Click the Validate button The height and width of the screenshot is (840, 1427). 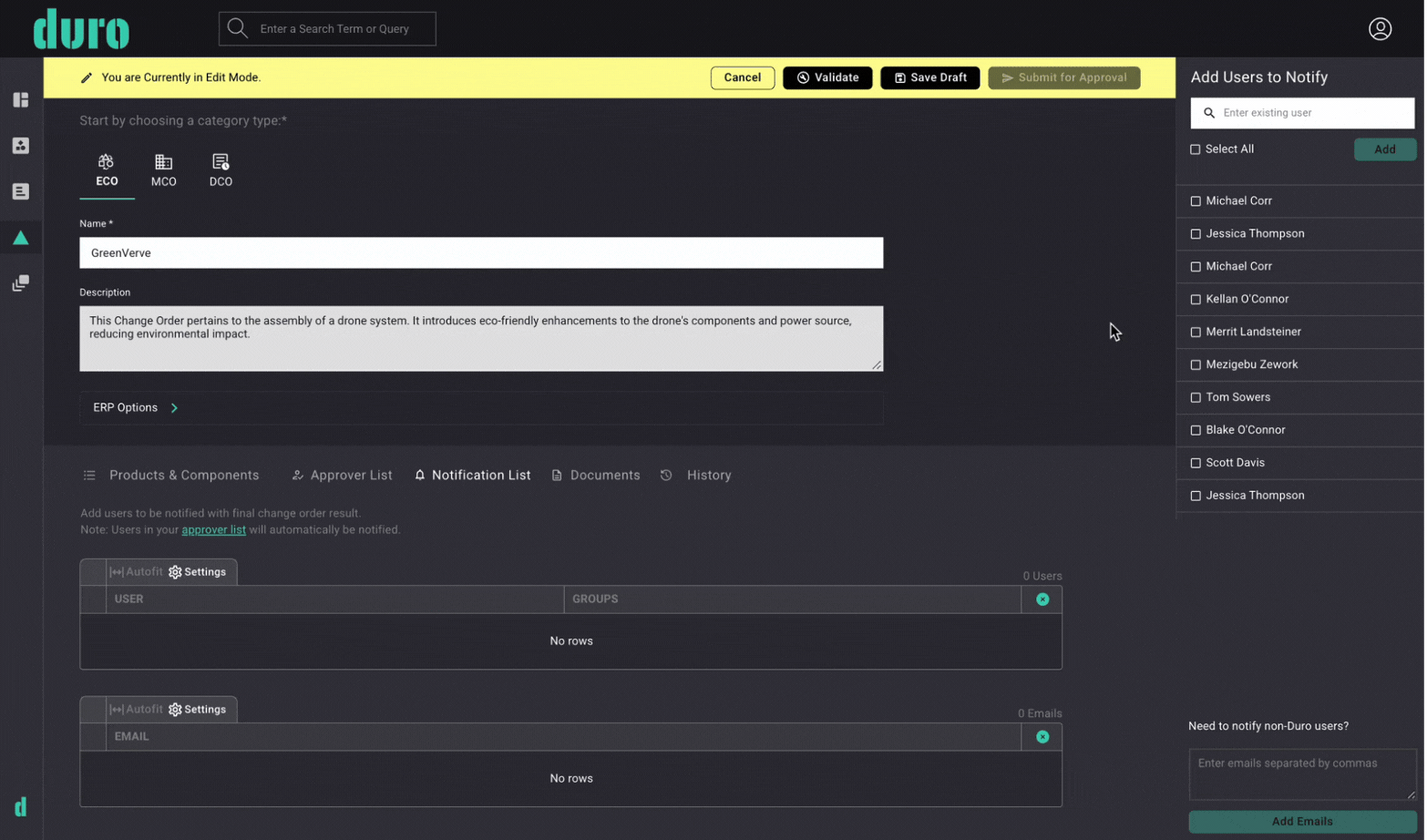tap(828, 78)
